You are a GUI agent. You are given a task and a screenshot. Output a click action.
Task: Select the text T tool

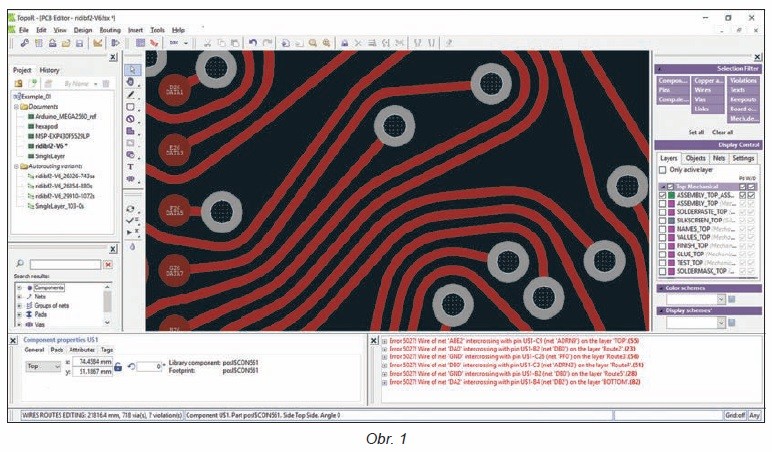tap(130, 167)
